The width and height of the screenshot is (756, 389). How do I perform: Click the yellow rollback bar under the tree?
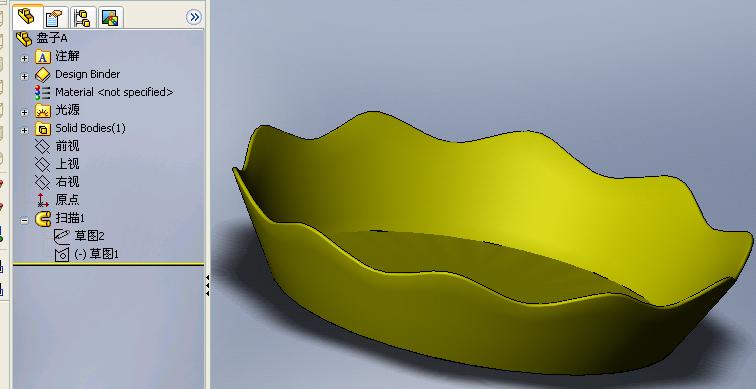[x=108, y=264]
